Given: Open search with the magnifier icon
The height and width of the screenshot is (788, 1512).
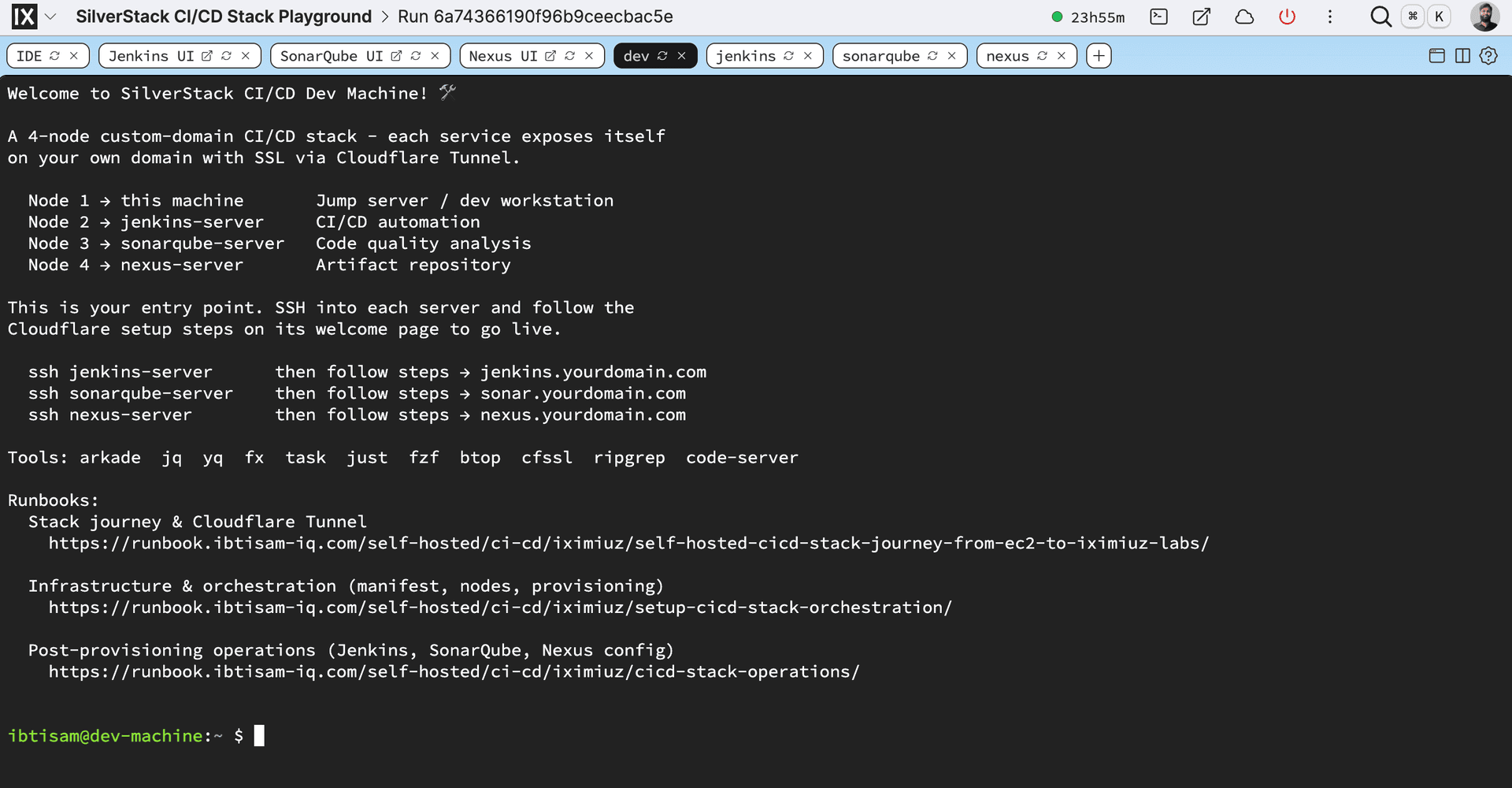Looking at the screenshot, I should pyautogui.click(x=1380, y=17).
